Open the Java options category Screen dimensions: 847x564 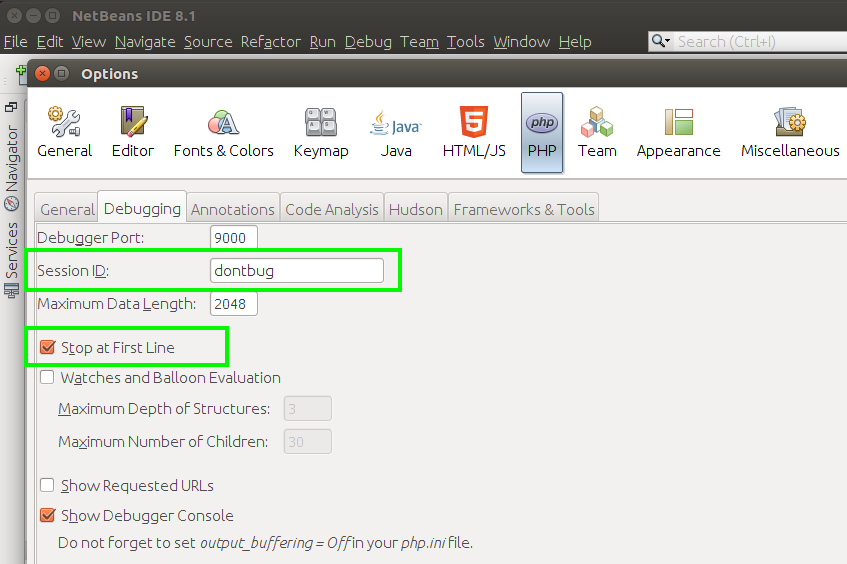click(x=396, y=132)
